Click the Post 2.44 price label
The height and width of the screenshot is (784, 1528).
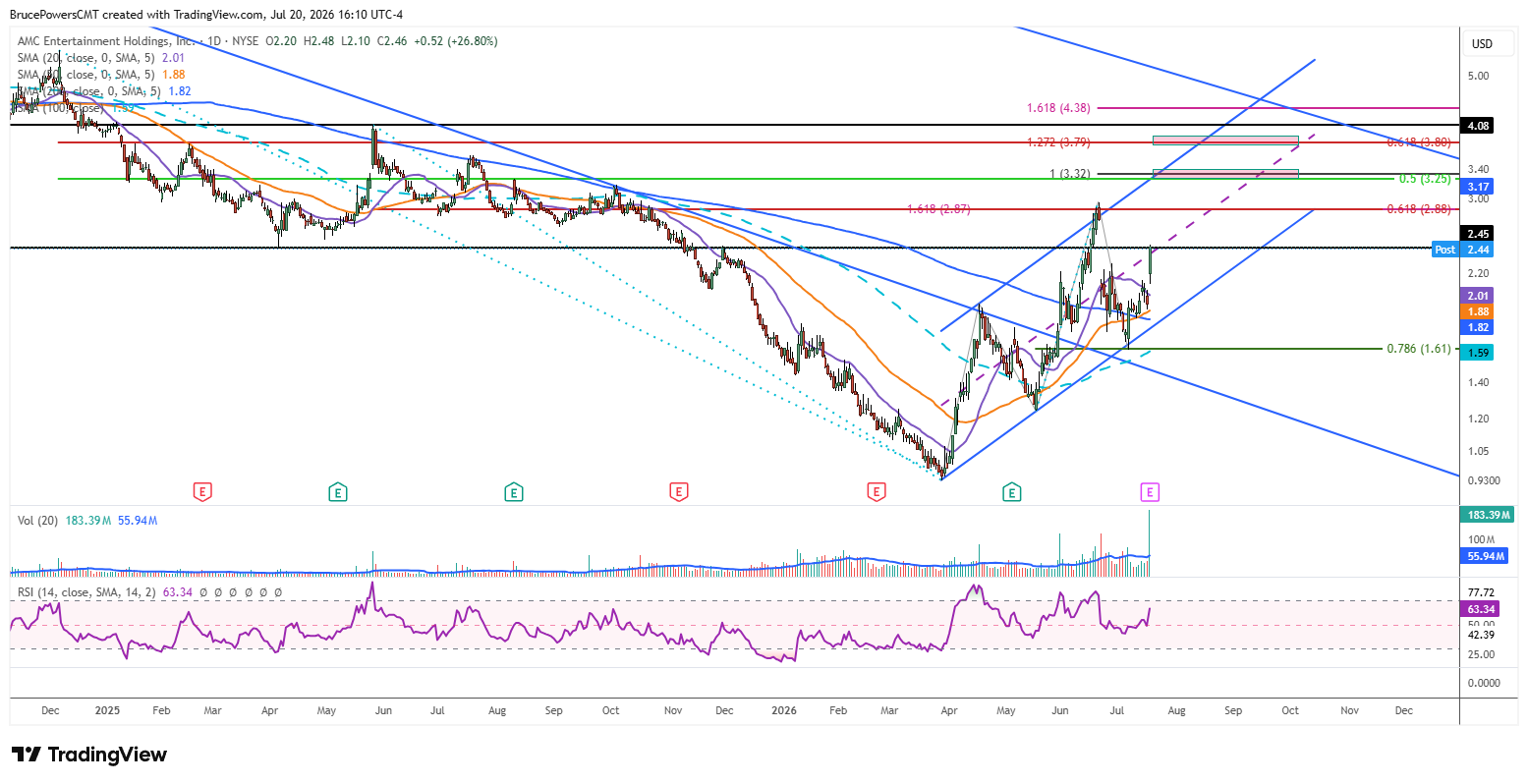click(x=1464, y=250)
